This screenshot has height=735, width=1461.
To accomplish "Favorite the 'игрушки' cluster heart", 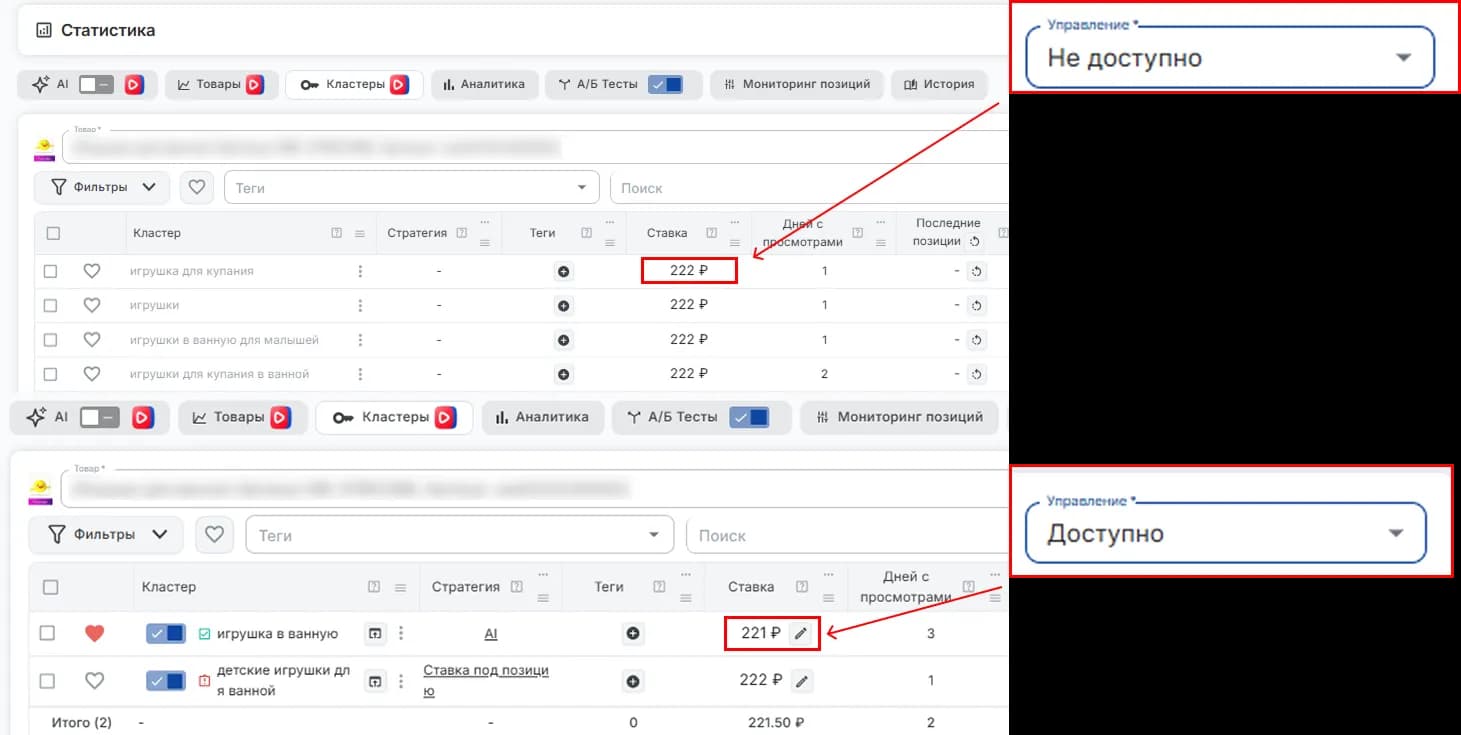I will click(x=92, y=305).
